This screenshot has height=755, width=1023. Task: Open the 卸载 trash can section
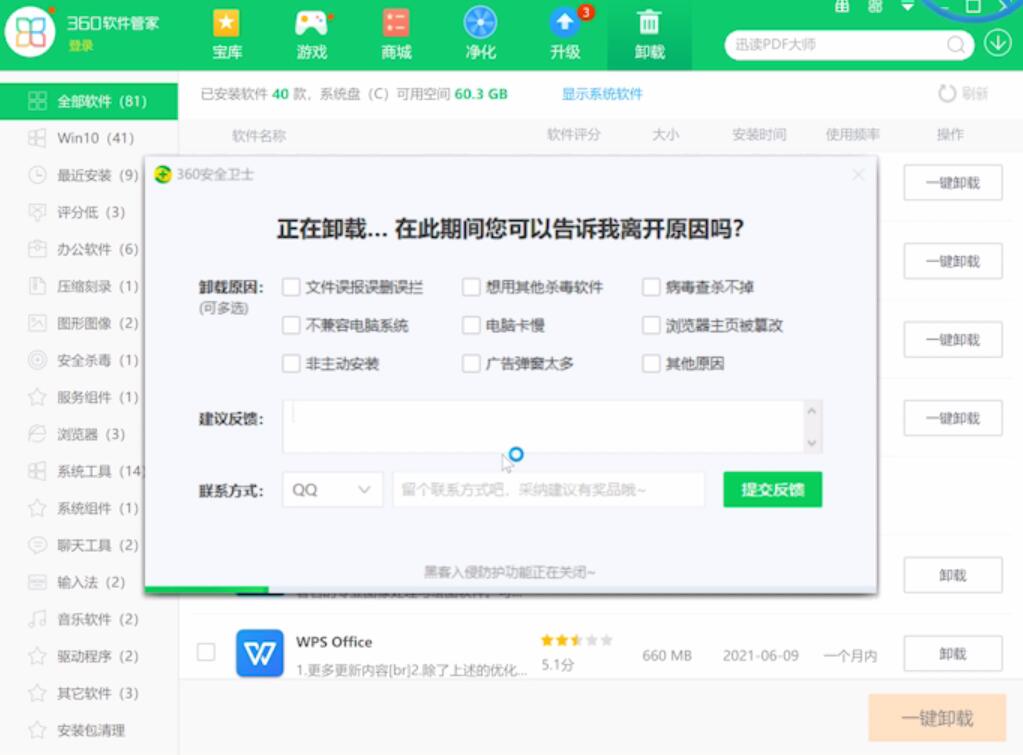point(649,35)
